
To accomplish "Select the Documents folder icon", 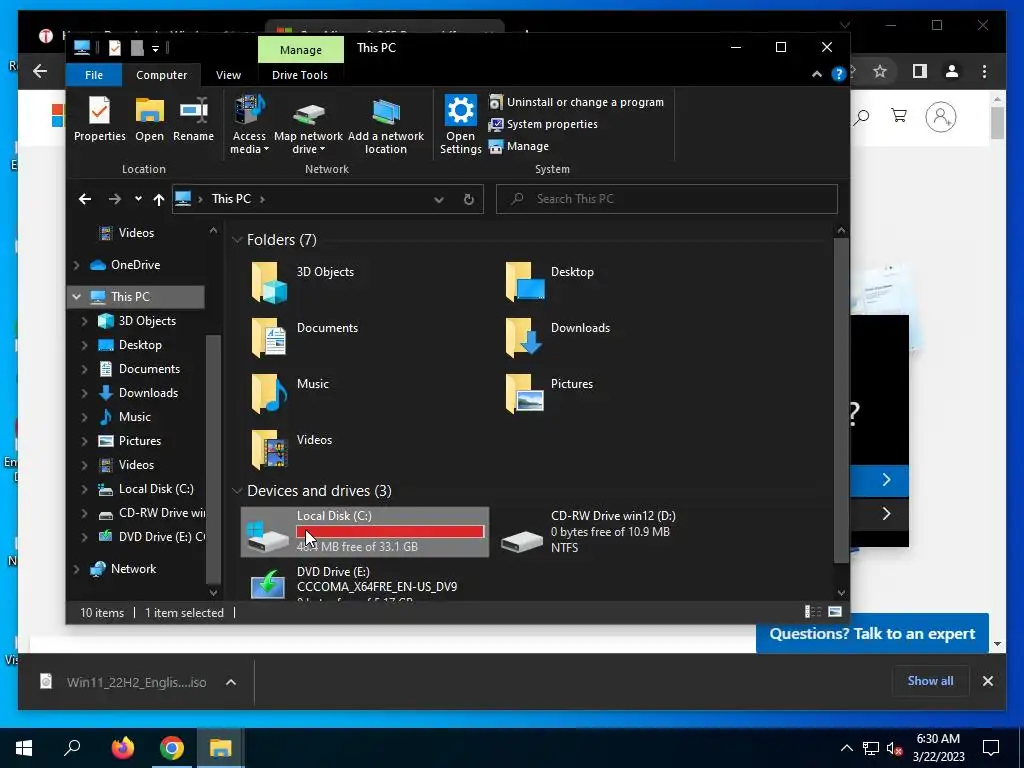I will (x=270, y=338).
